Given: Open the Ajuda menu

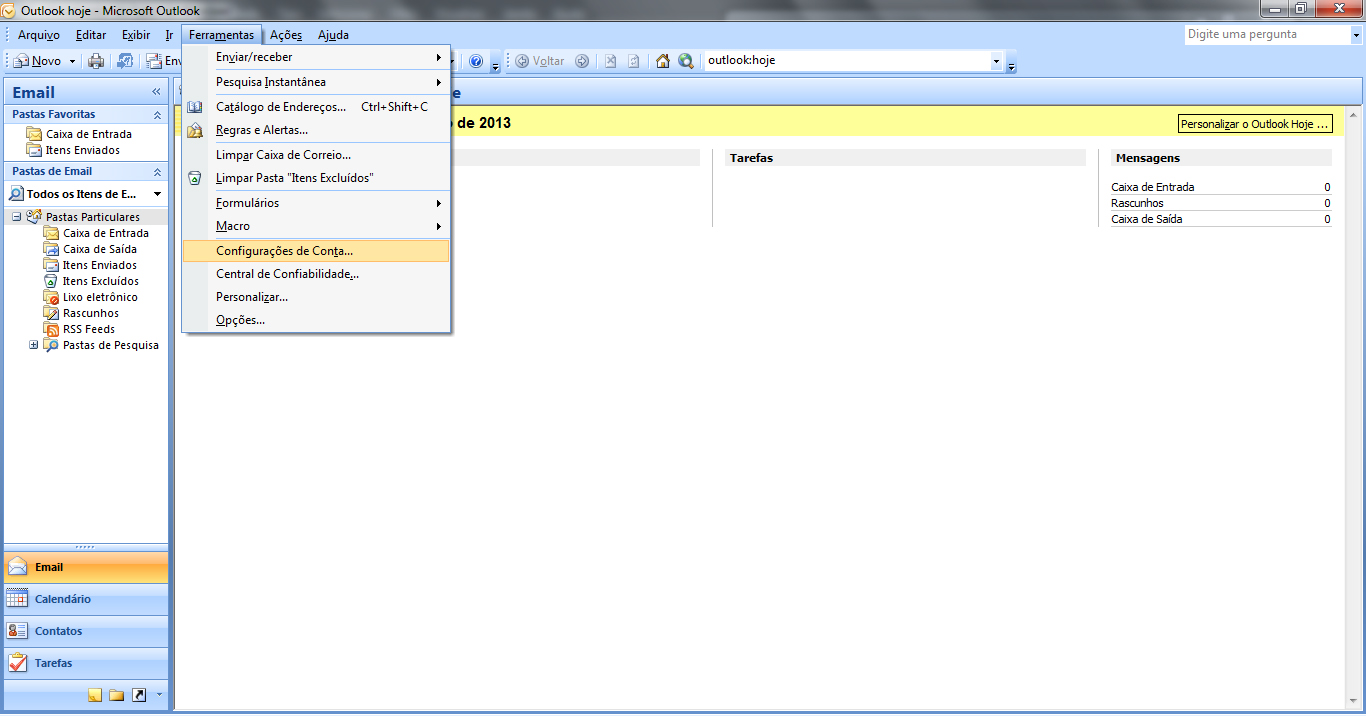Looking at the screenshot, I should click(x=333, y=35).
